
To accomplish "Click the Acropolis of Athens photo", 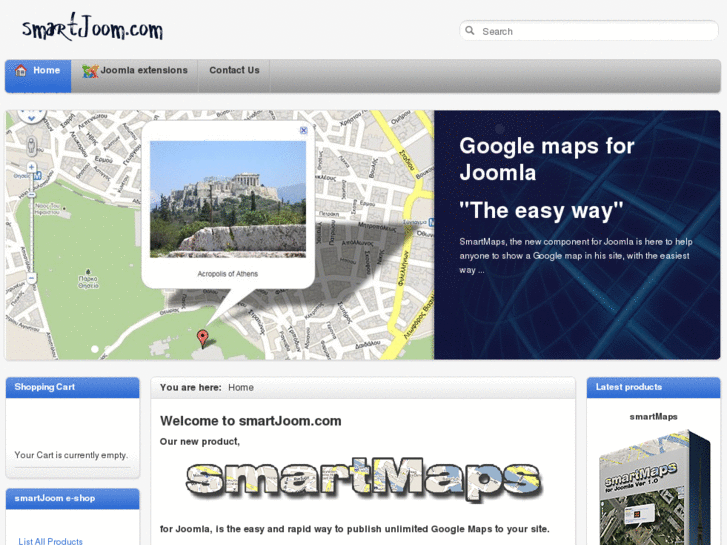I will pyautogui.click(x=228, y=199).
